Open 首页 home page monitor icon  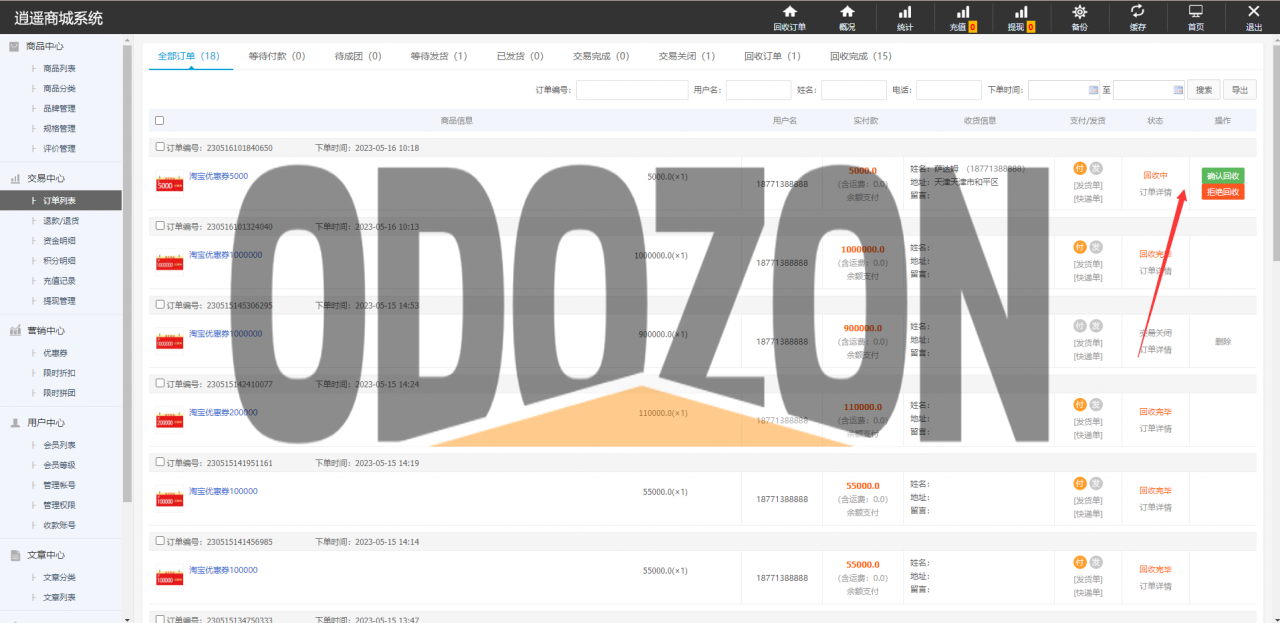pos(1195,18)
